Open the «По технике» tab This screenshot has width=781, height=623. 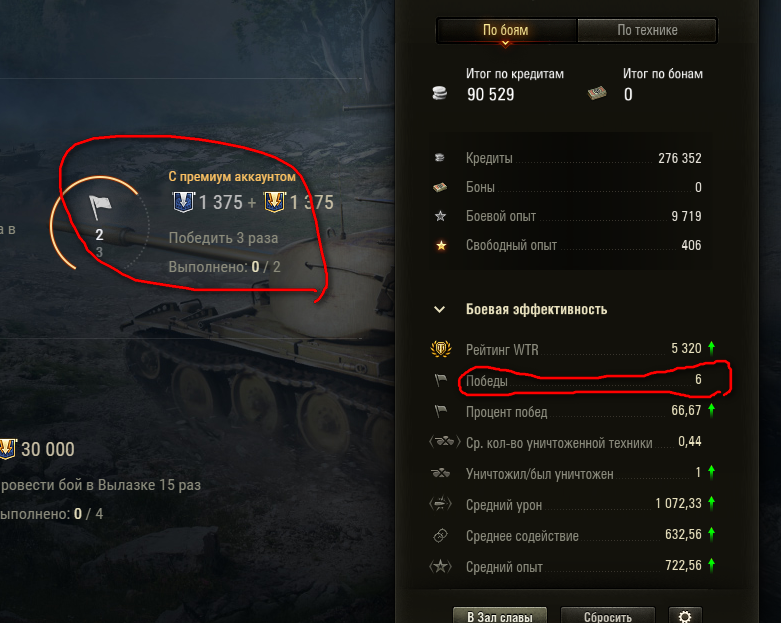647,30
